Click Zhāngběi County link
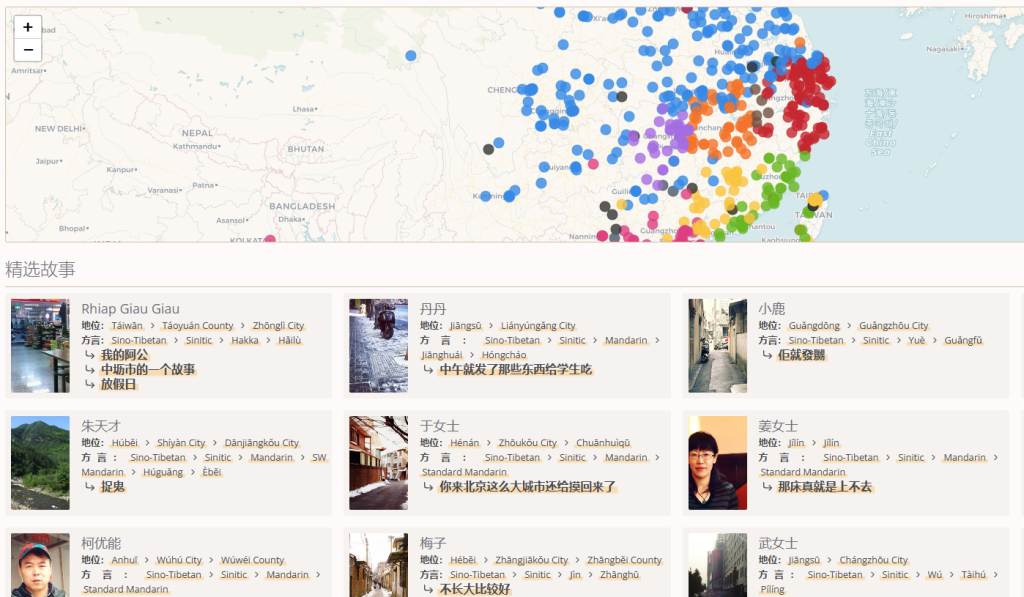The width and height of the screenshot is (1024, 597). (624, 560)
